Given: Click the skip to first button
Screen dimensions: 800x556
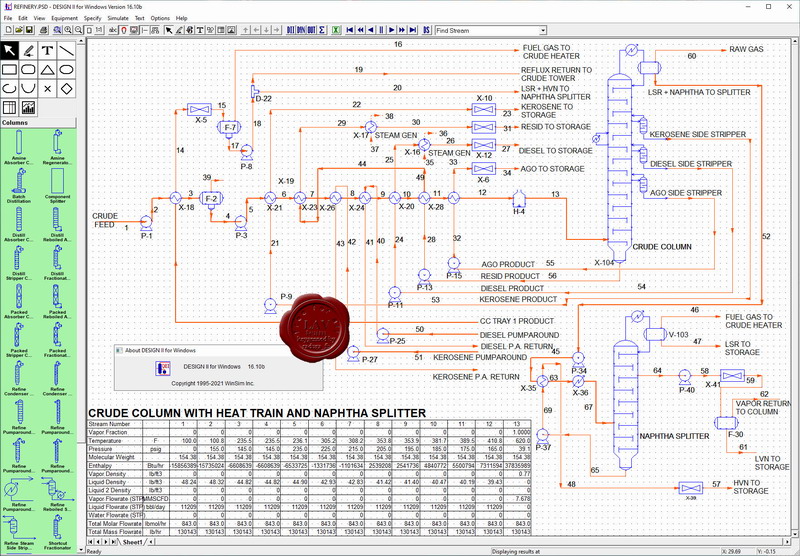Looking at the screenshot, I should pyautogui.click(x=349, y=30).
